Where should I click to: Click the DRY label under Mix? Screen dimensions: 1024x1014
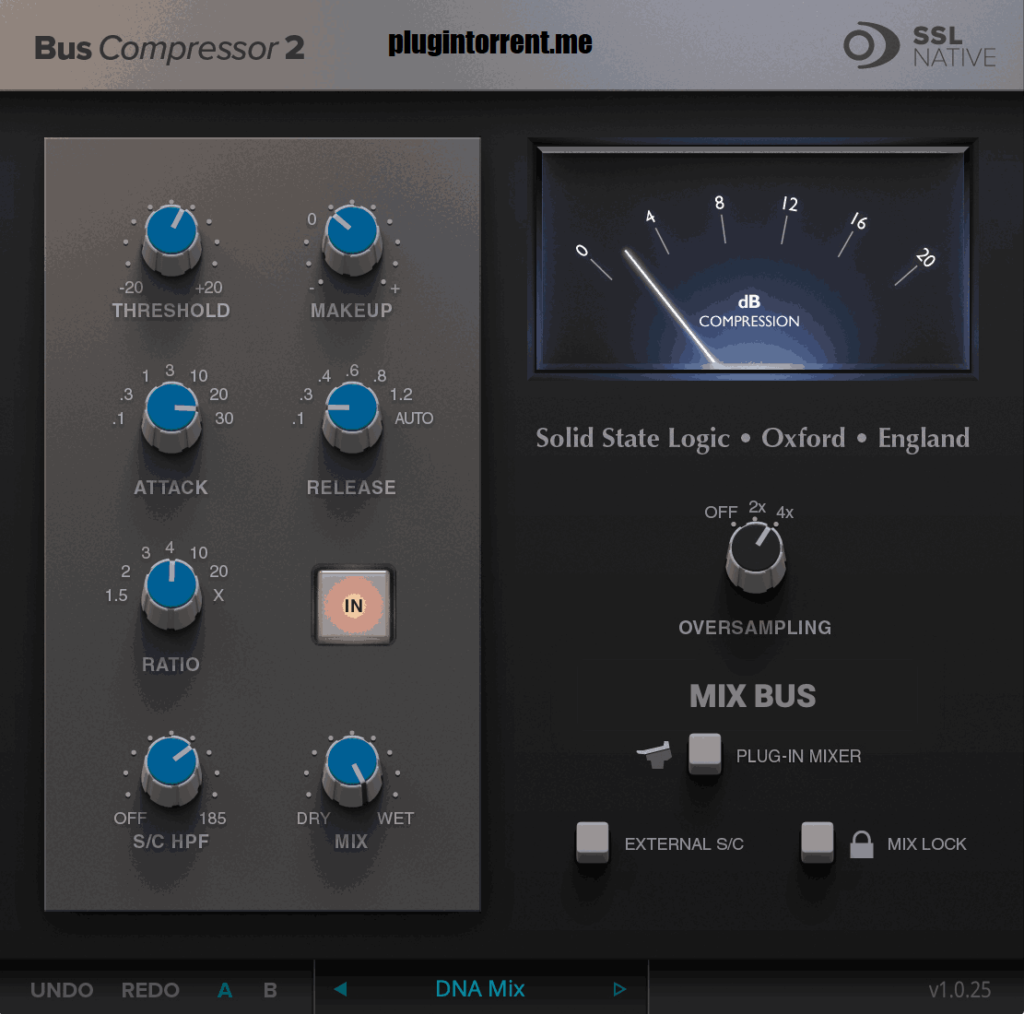tap(313, 818)
